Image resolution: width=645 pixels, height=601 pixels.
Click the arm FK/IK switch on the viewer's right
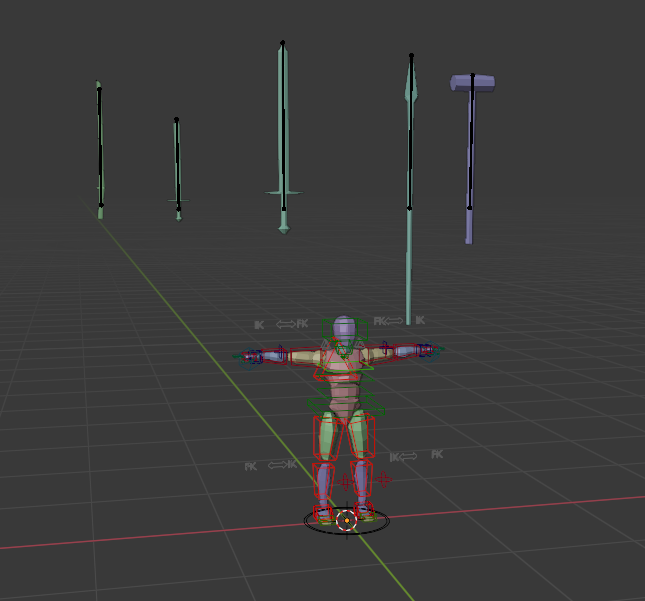(399, 320)
